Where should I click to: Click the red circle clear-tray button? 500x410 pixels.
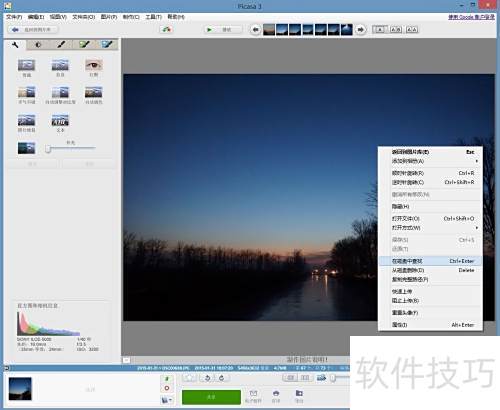[x=167, y=388]
